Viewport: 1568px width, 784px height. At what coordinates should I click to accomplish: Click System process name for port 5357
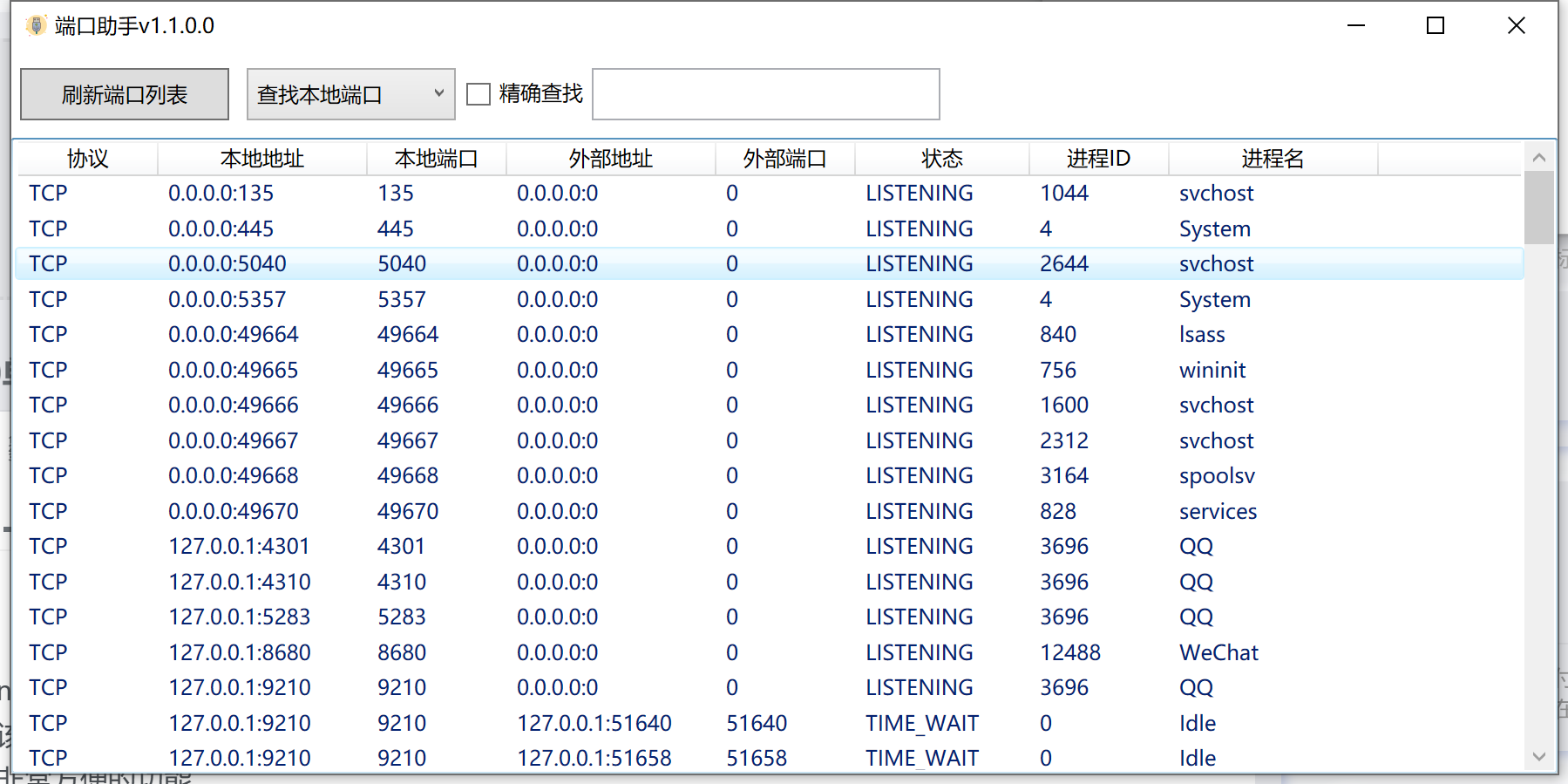[x=1215, y=299]
